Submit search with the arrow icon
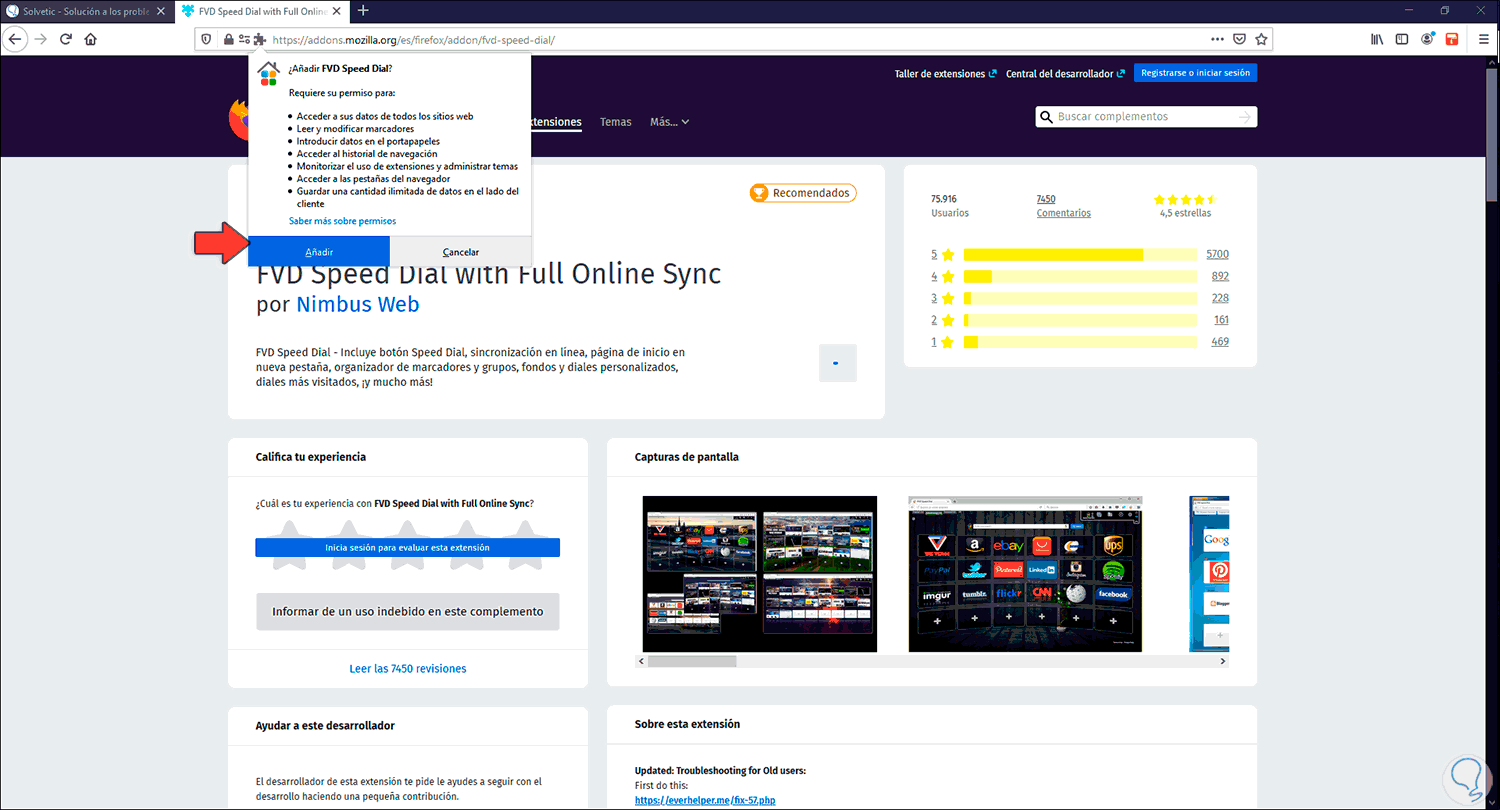The width and height of the screenshot is (1500, 810). (1245, 117)
